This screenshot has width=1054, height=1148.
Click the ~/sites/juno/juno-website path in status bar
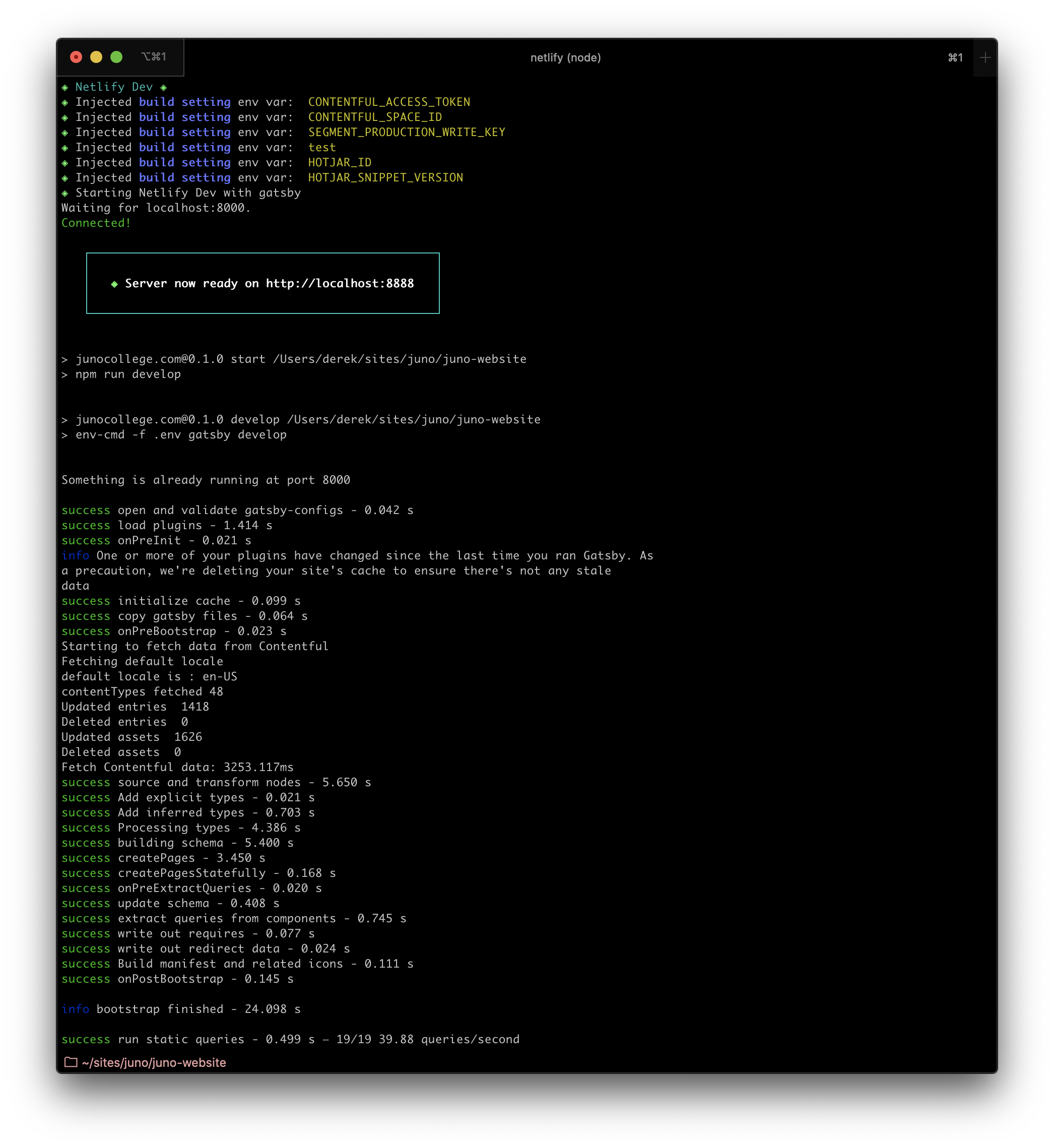154,1062
